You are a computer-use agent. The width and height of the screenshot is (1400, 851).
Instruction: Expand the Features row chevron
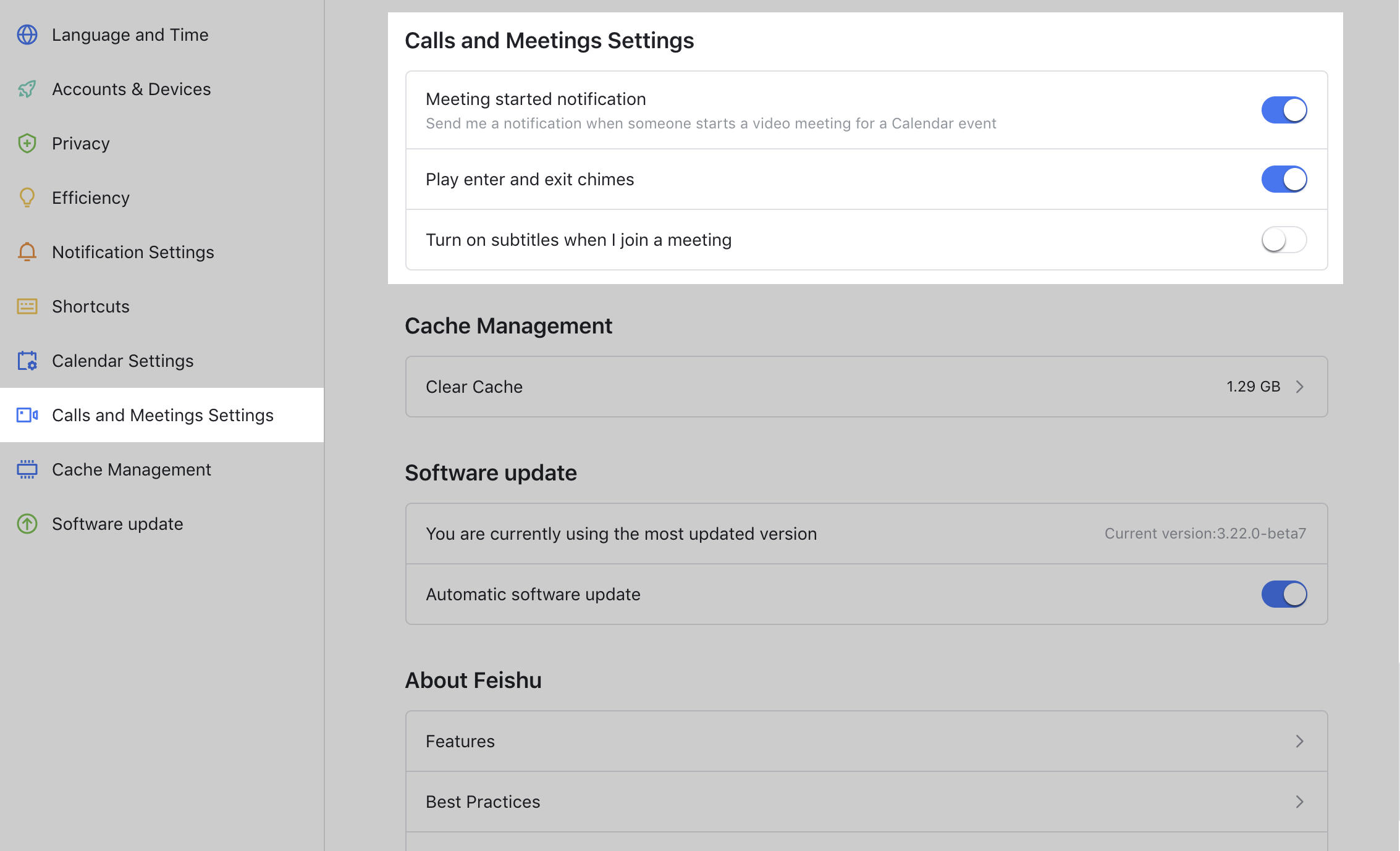(x=1300, y=741)
